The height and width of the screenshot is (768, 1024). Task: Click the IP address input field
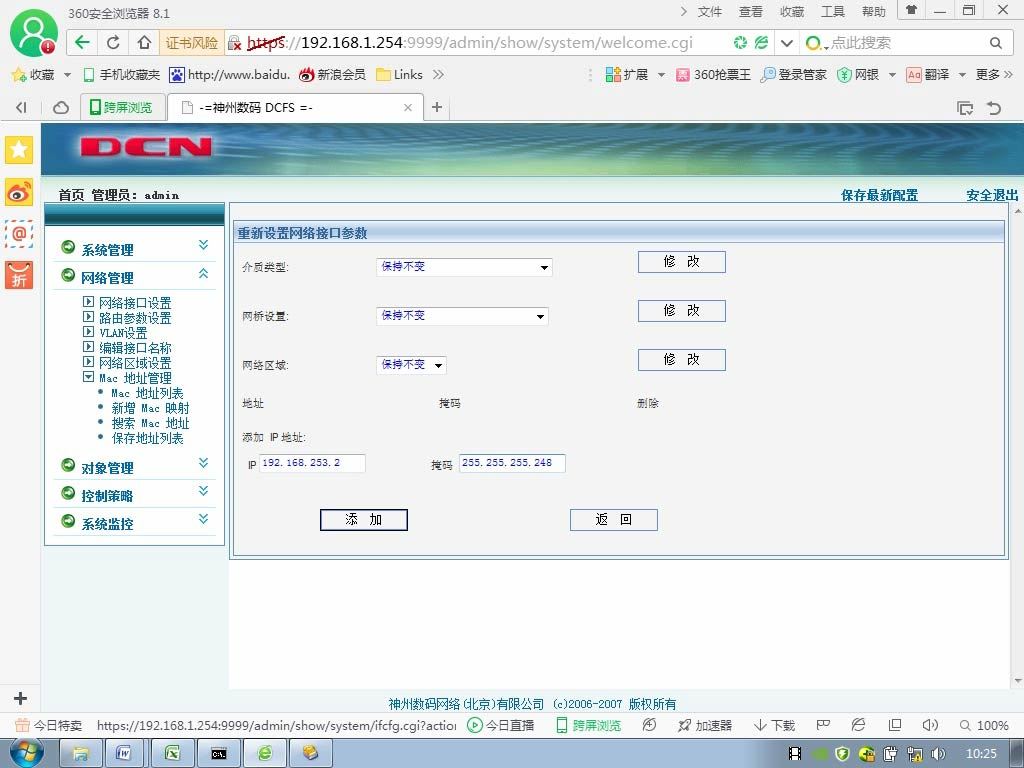312,463
